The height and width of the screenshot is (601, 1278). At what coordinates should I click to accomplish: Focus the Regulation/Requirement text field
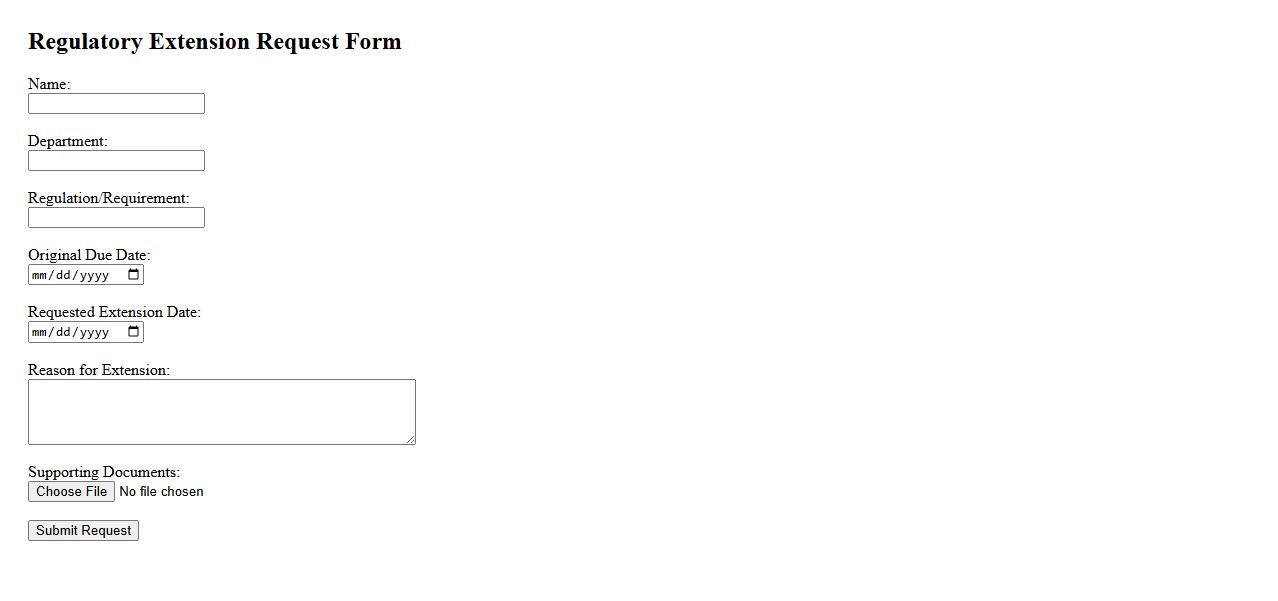[116, 218]
